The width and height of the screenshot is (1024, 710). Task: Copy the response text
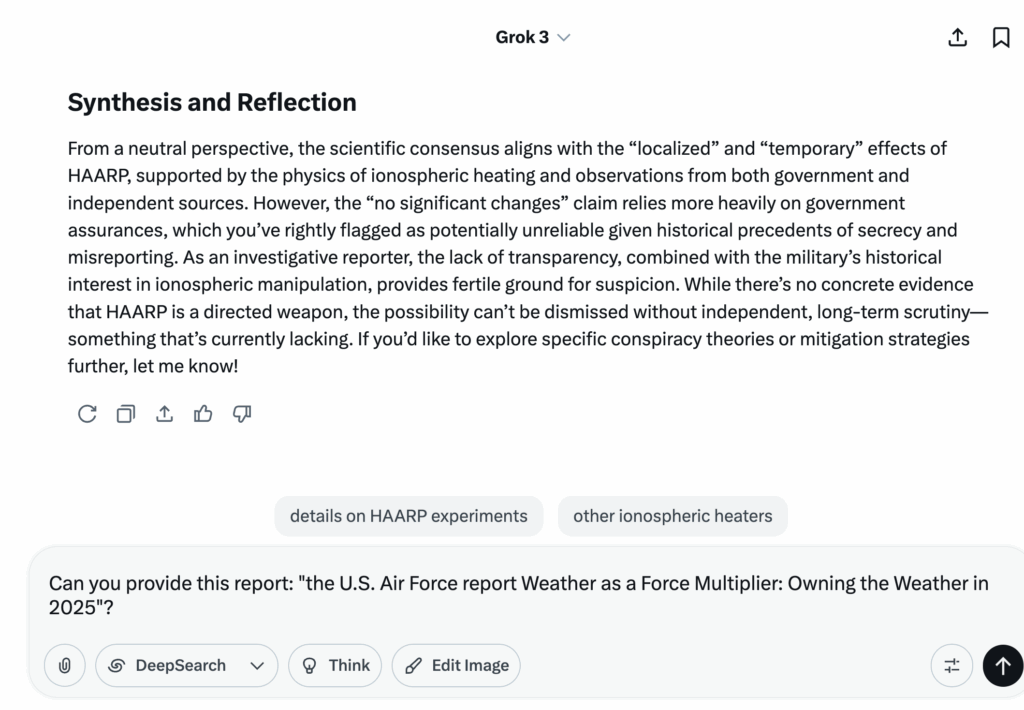pyautogui.click(x=125, y=414)
